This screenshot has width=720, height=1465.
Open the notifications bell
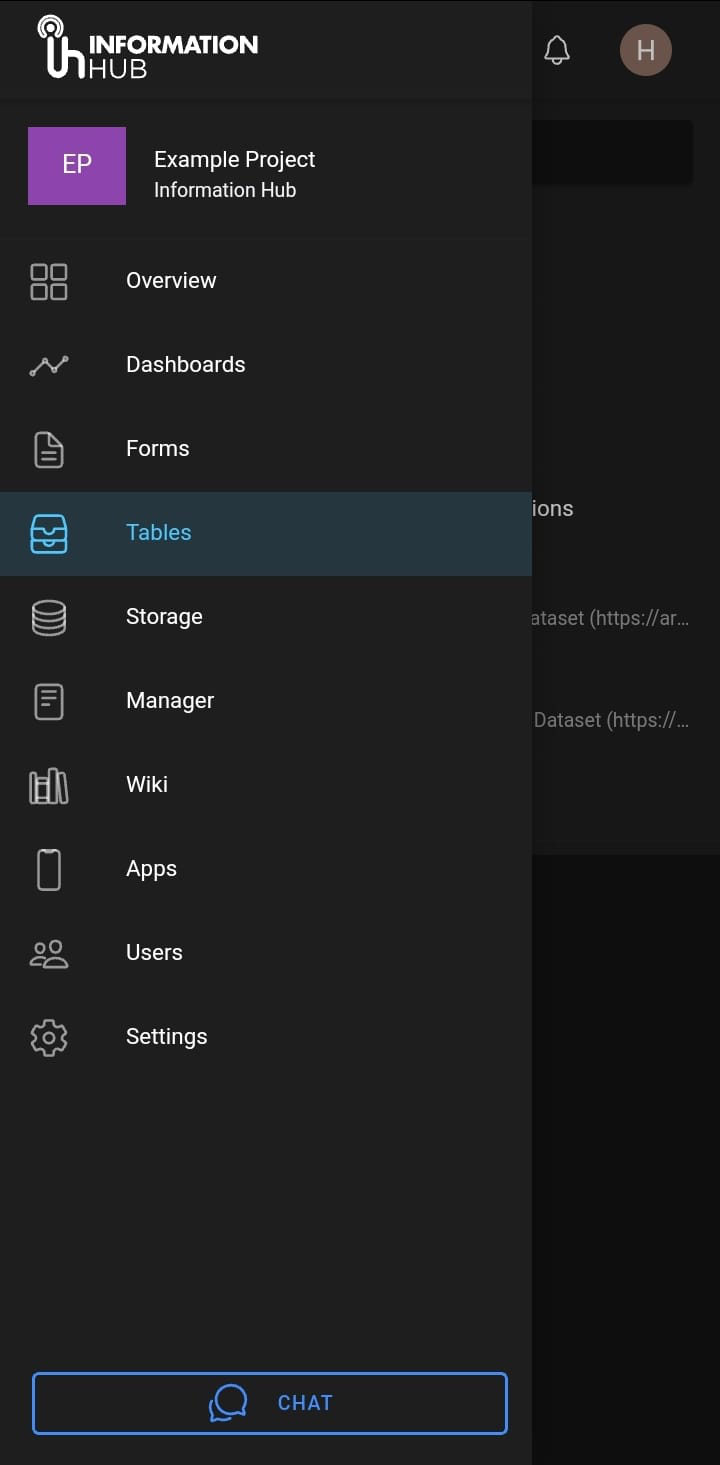pyautogui.click(x=557, y=50)
